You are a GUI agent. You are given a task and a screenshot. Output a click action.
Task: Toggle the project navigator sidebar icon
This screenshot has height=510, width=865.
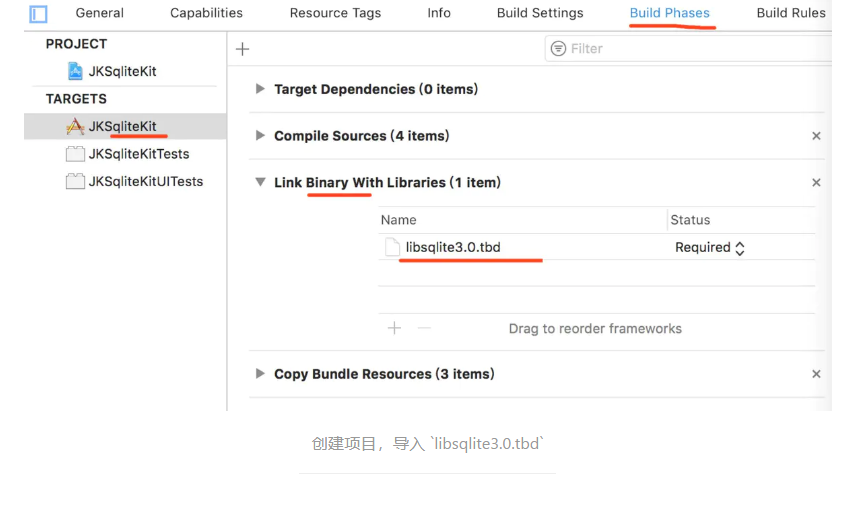[38, 14]
